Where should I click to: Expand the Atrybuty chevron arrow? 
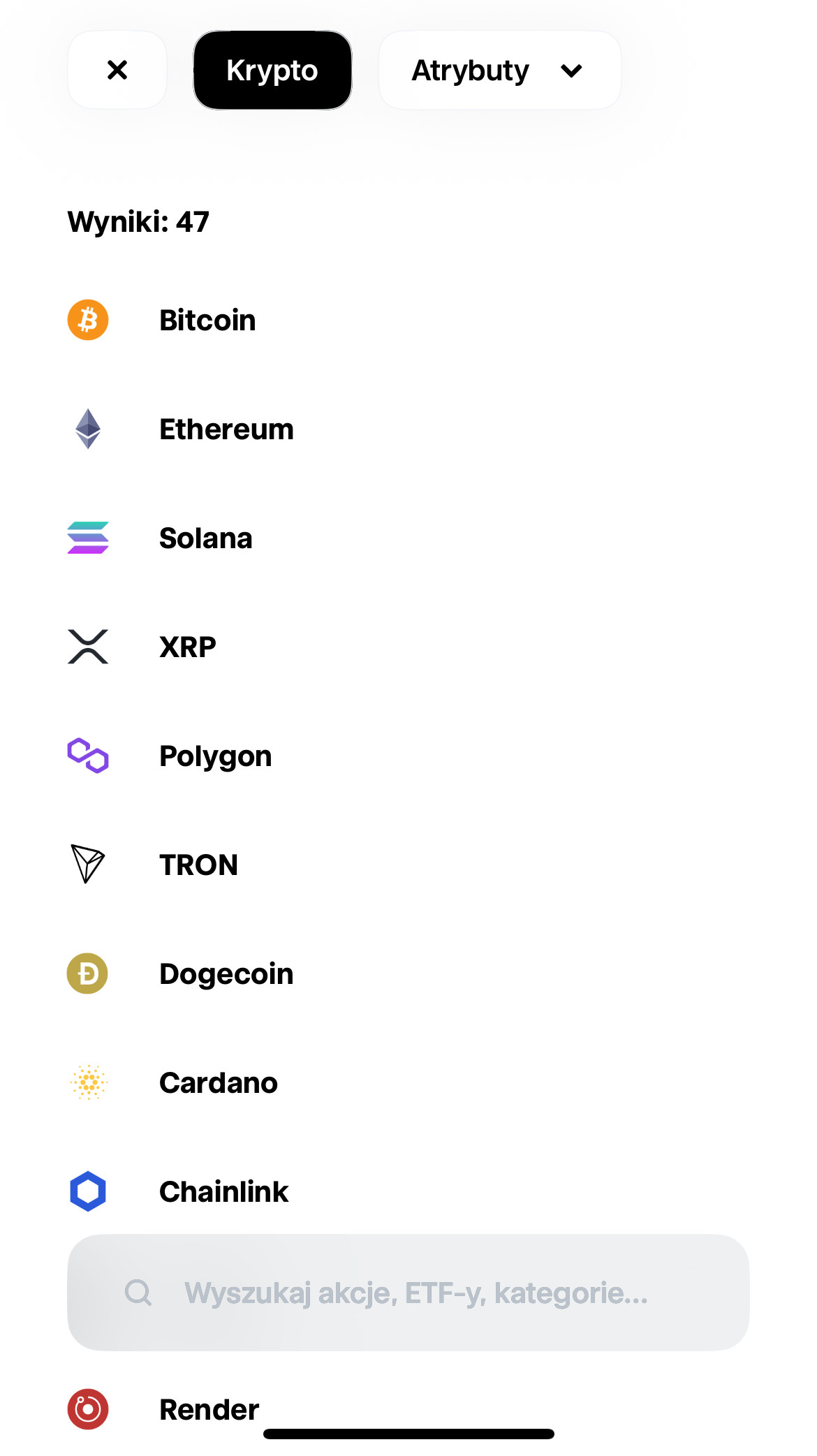pos(571,71)
